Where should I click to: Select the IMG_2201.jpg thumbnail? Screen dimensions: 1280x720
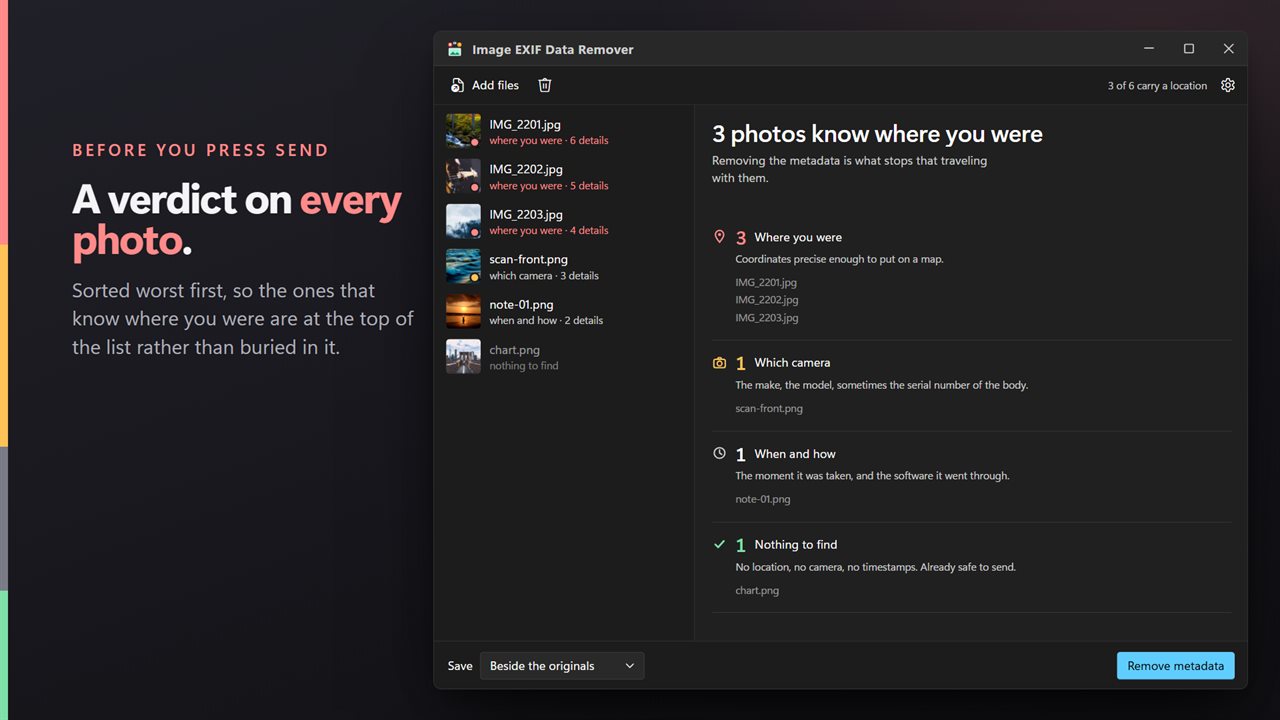tap(463, 131)
